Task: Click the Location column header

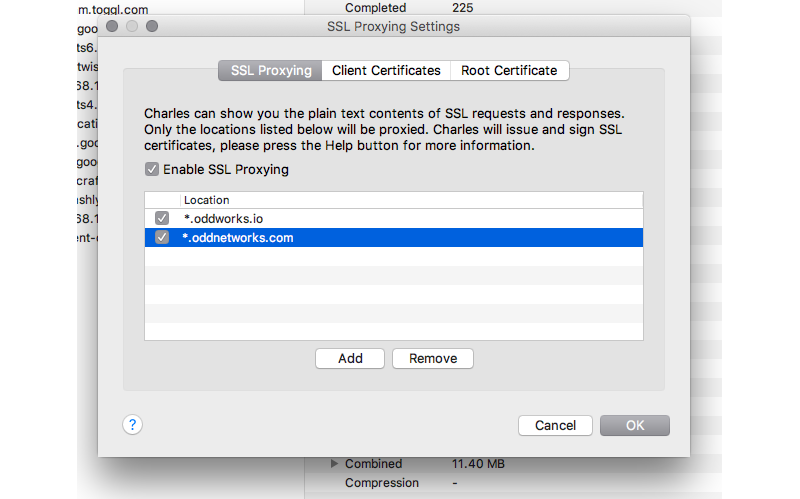Action: click(411, 200)
